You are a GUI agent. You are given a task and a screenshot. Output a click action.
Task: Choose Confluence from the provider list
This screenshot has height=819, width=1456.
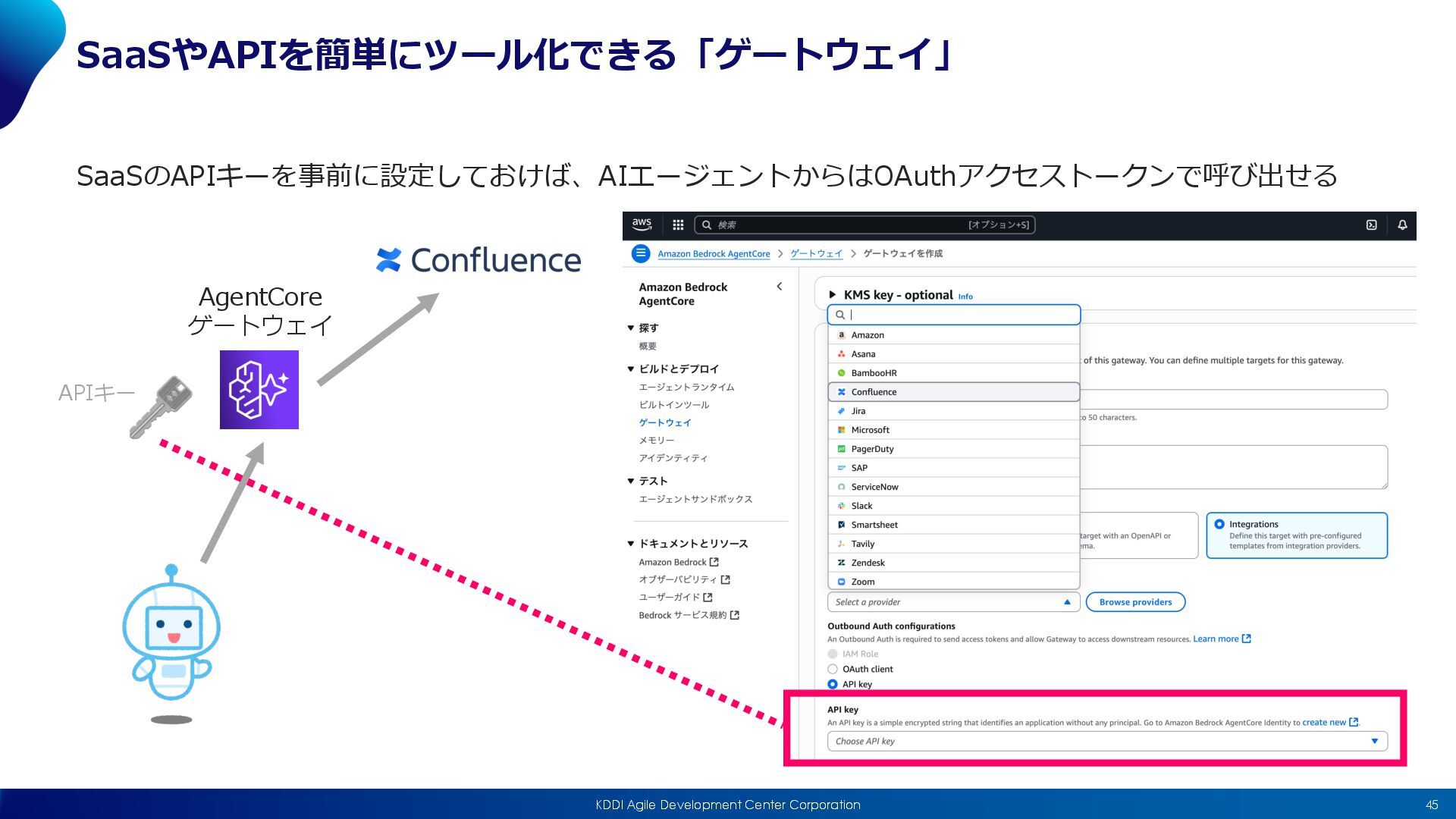(x=953, y=392)
